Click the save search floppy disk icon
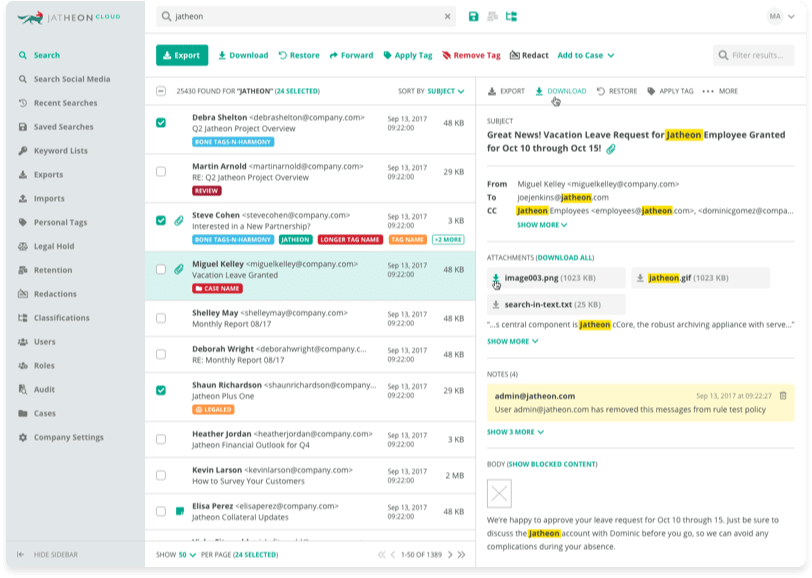This screenshot has height=578, width=812. click(x=473, y=17)
